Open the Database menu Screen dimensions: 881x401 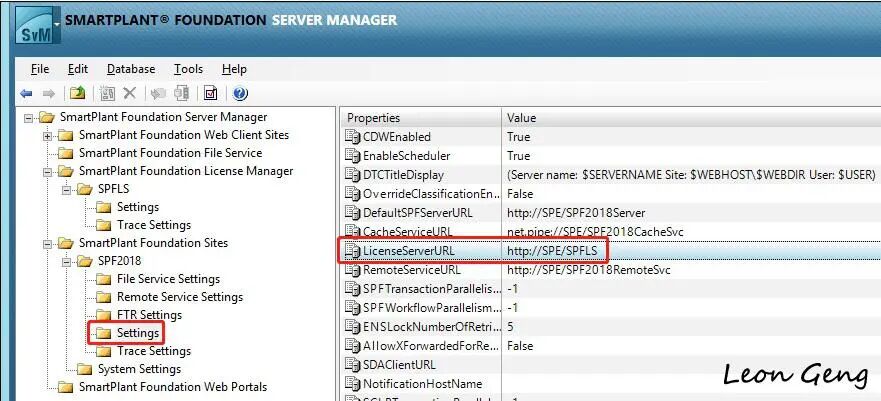coord(131,69)
